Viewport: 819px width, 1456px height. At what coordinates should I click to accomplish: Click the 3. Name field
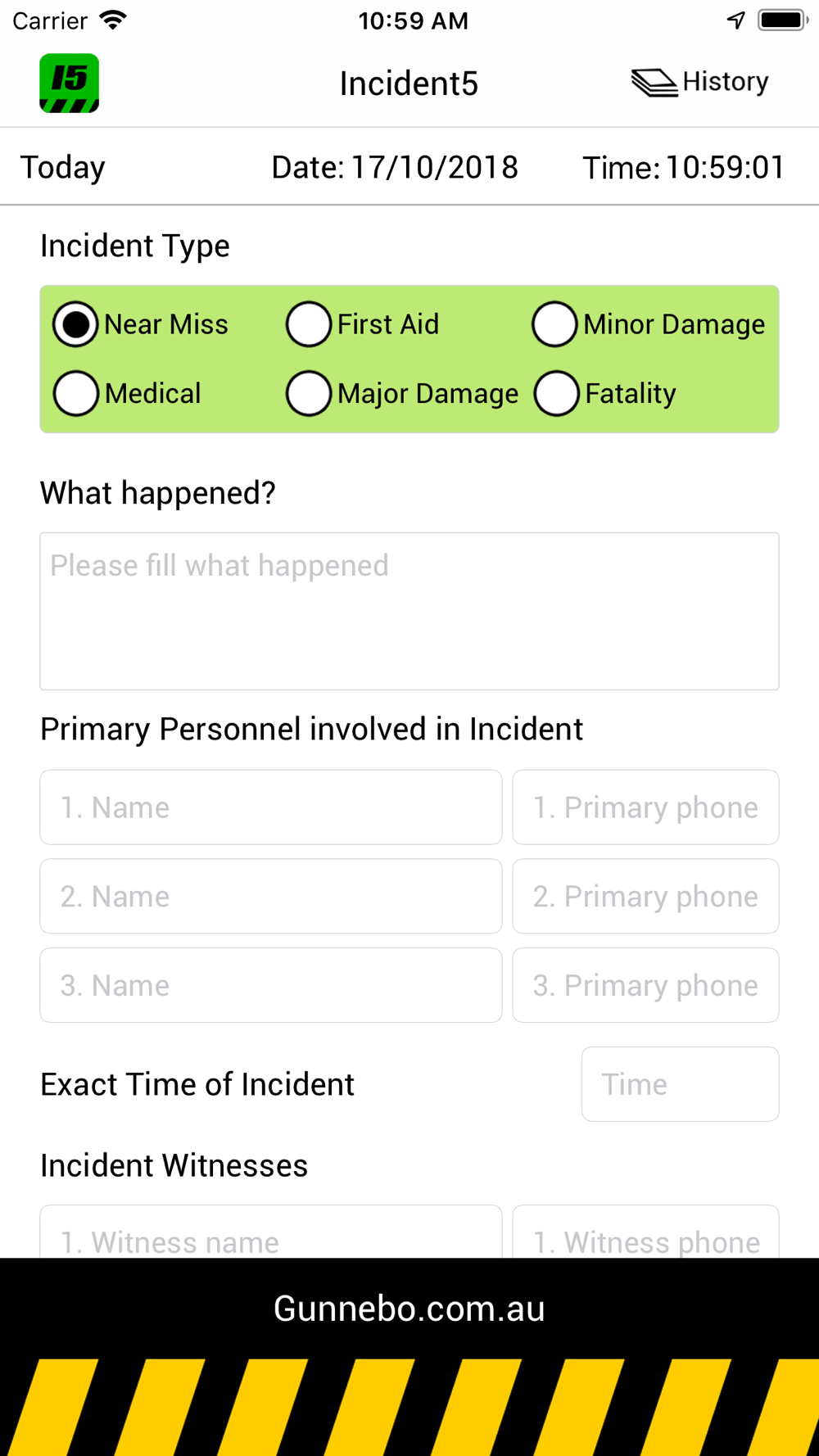(x=271, y=985)
